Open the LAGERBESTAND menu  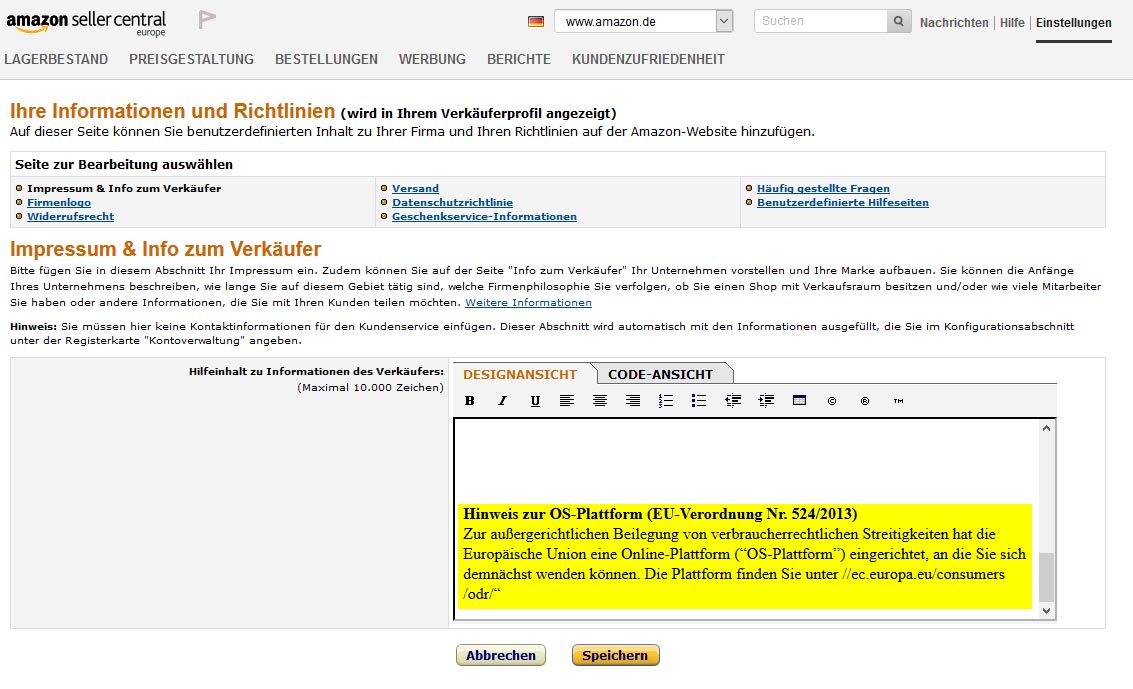56,59
